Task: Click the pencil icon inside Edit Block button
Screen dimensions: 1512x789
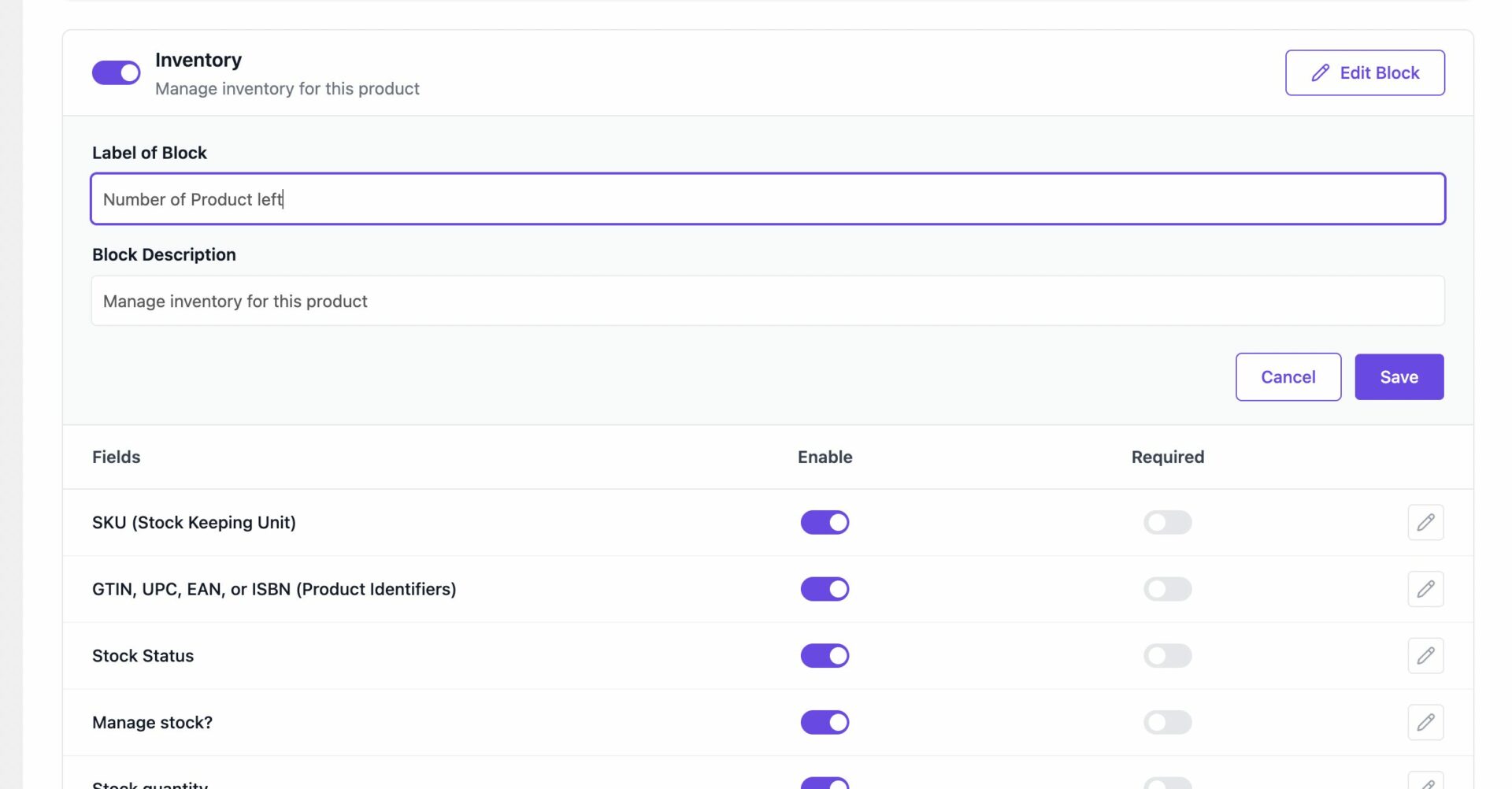Action: pos(1320,72)
